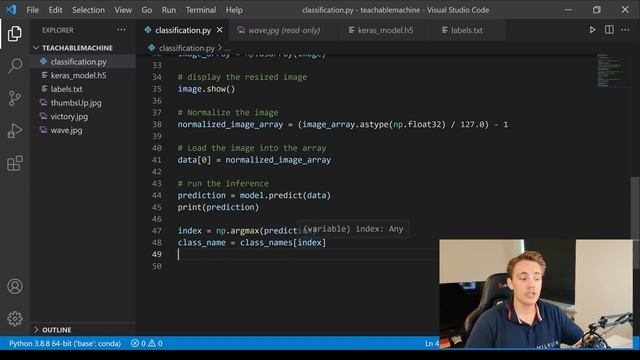Open thumbsUp.jpg in the Explorer
Image resolution: width=640 pixels, height=360 pixels.
click(x=76, y=103)
